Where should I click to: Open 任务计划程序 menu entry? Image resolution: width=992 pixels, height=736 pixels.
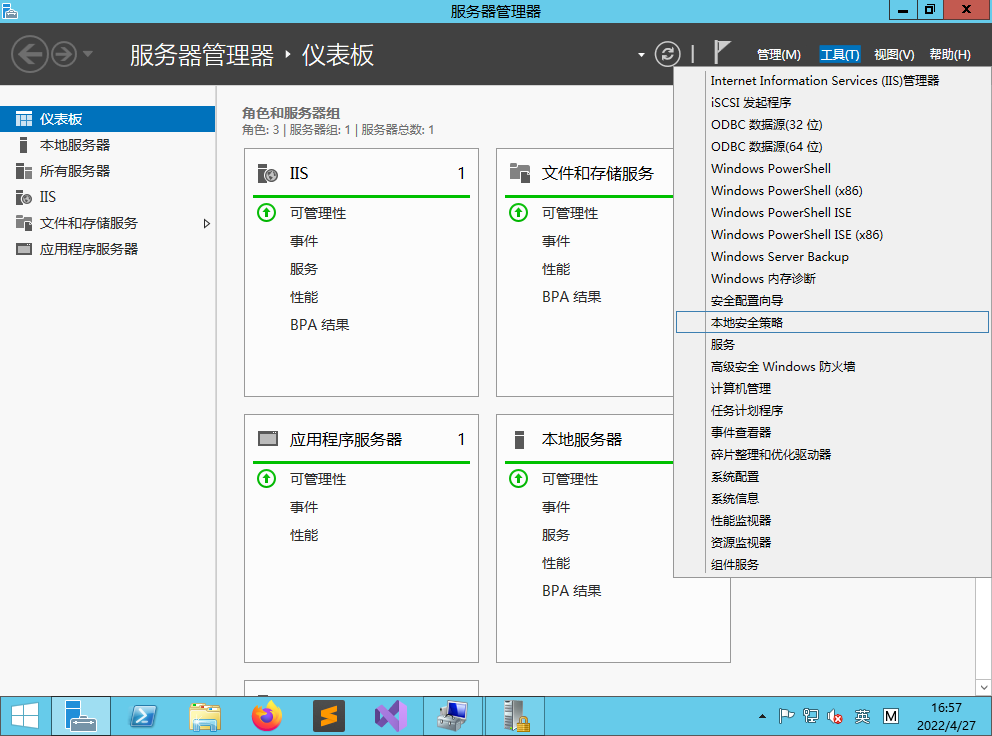pyautogui.click(x=832, y=410)
